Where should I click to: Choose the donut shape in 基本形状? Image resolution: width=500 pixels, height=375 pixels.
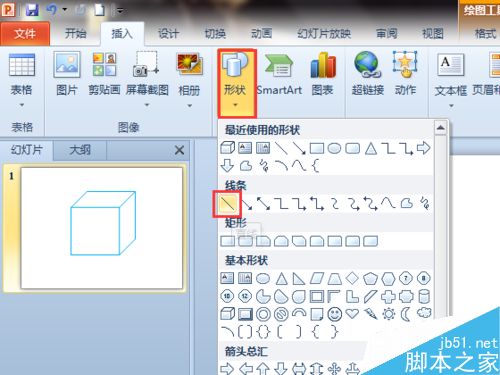tap(263, 314)
